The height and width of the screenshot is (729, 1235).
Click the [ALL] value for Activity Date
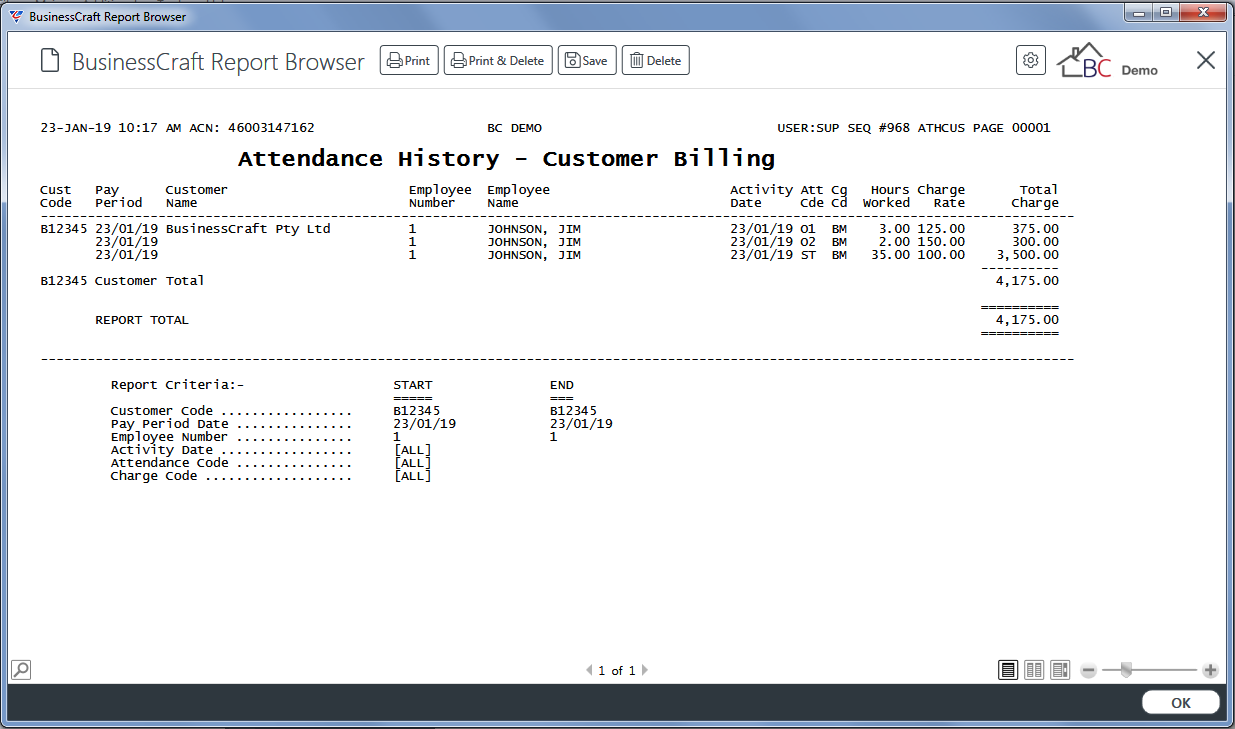[413, 450]
